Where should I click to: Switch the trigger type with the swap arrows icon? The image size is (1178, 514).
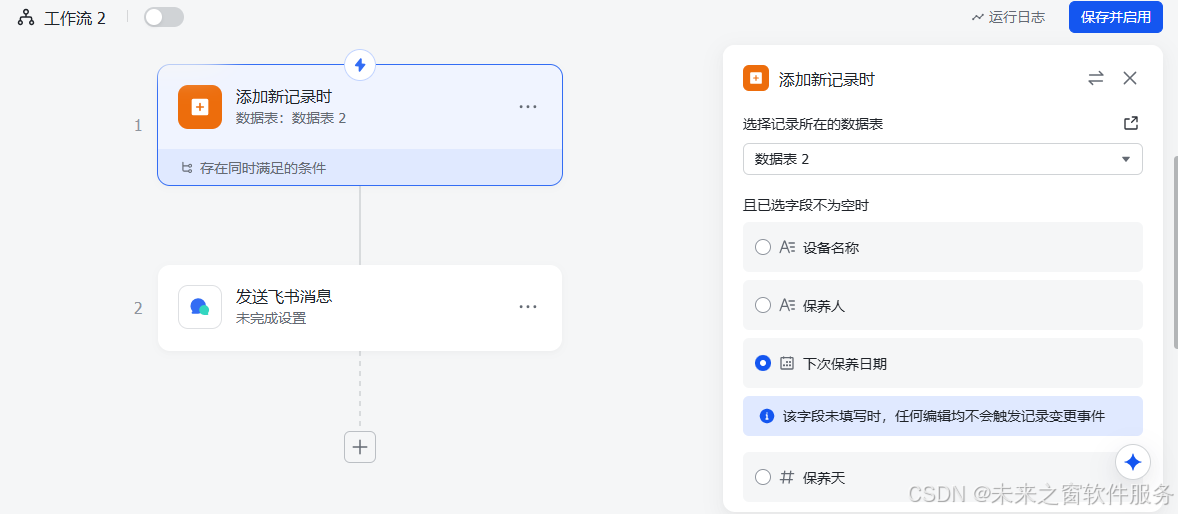[x=1096, y=78]
